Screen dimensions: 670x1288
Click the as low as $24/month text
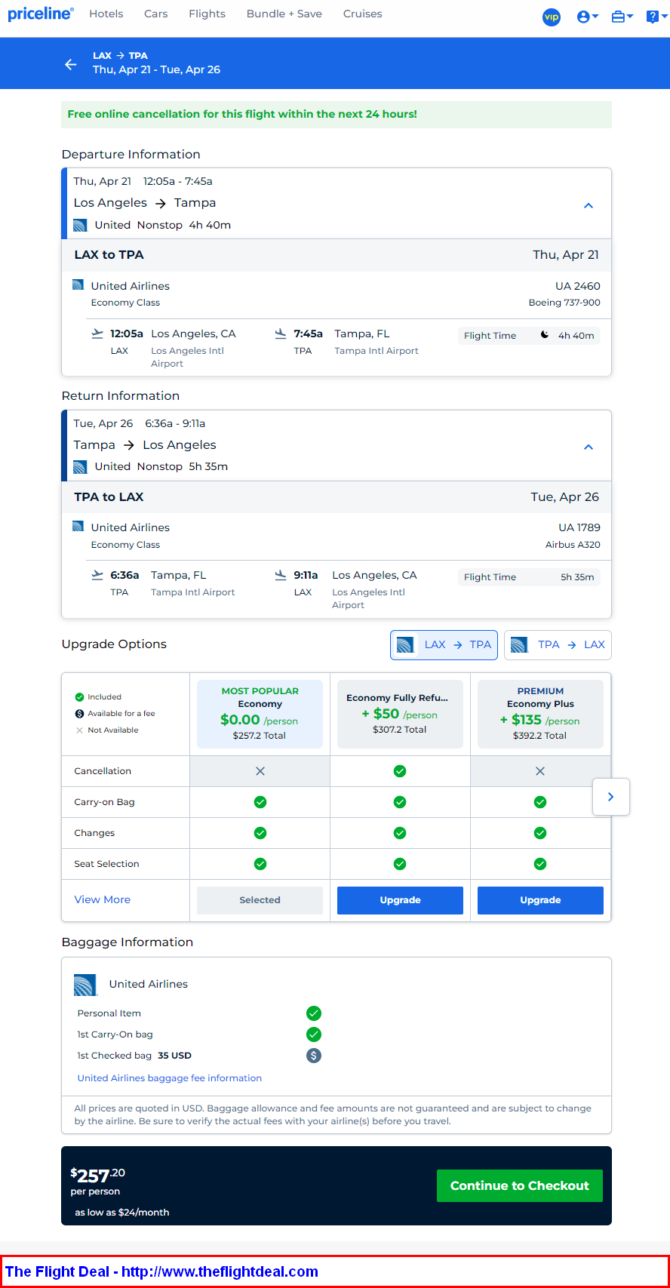tap(122, 1213)
